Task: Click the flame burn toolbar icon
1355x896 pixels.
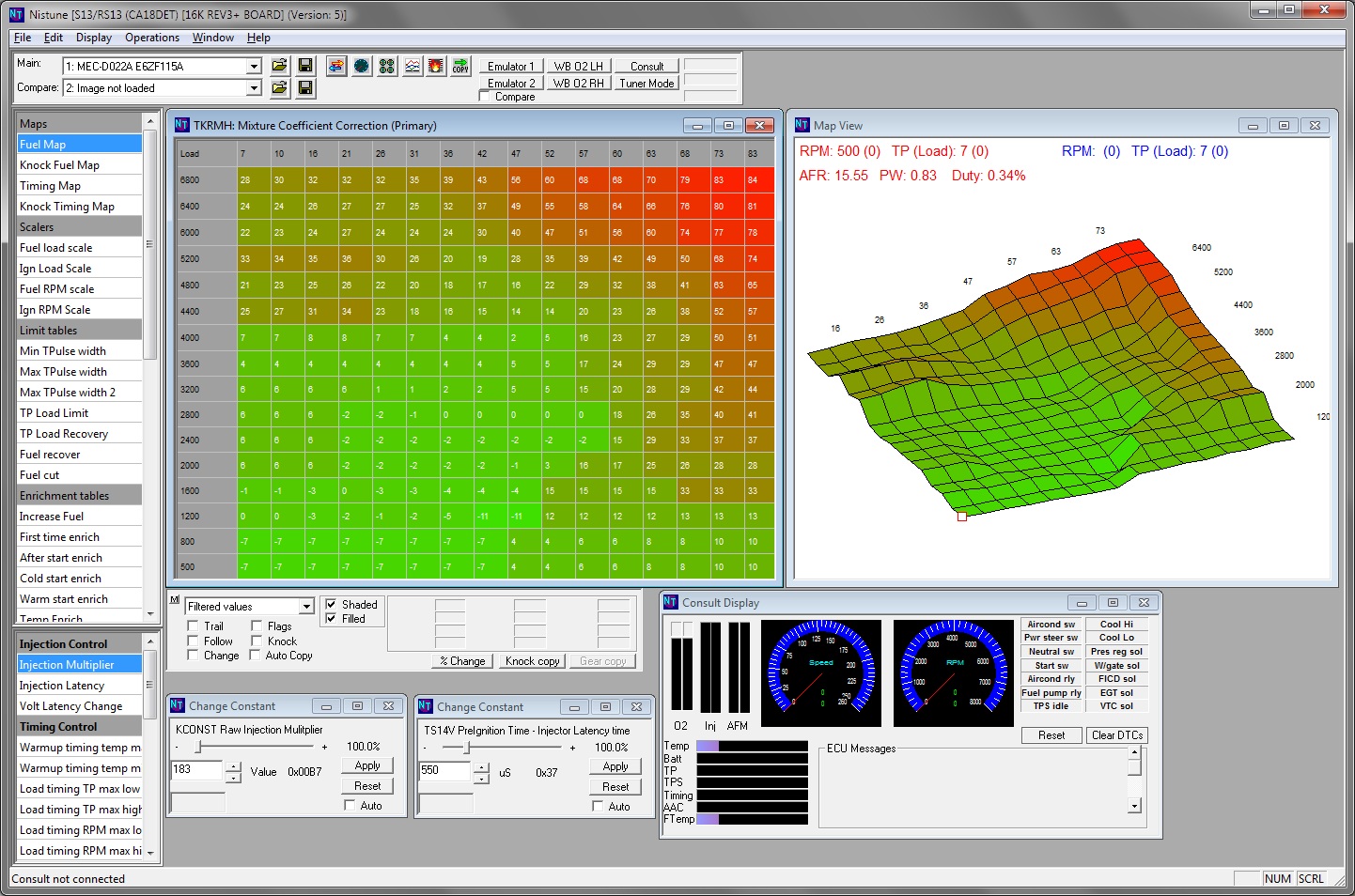Action: [x=436, y=66]
